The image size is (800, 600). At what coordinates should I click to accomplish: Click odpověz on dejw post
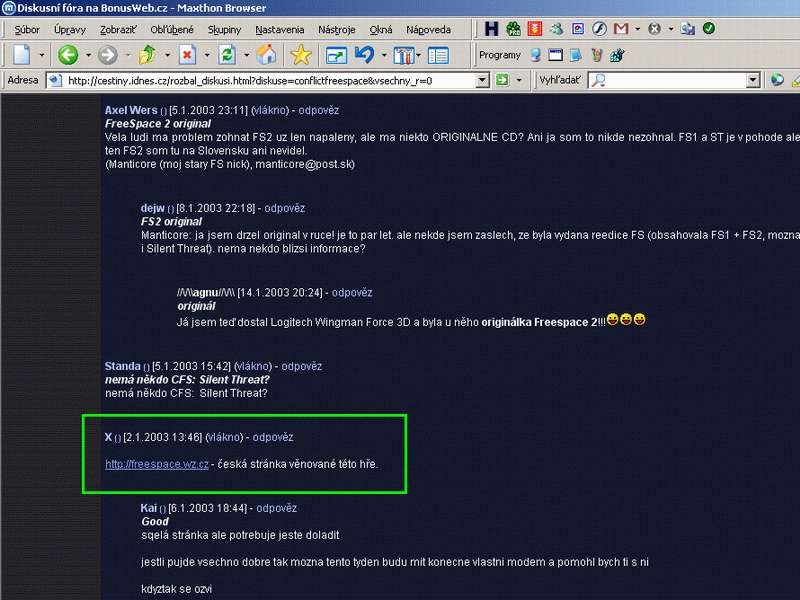click(x=285, y=208)
